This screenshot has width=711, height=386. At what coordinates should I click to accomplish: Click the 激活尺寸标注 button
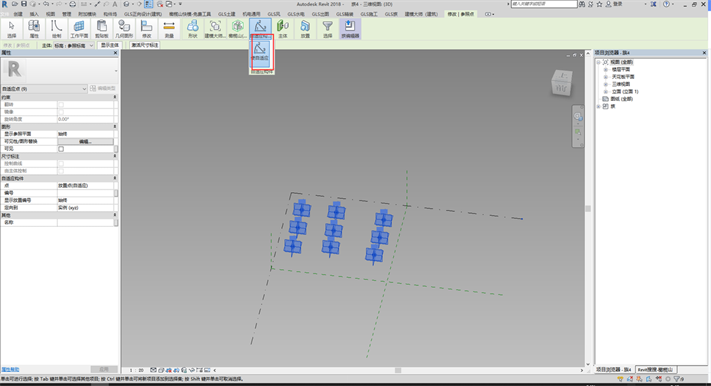(x=145, y=45)
